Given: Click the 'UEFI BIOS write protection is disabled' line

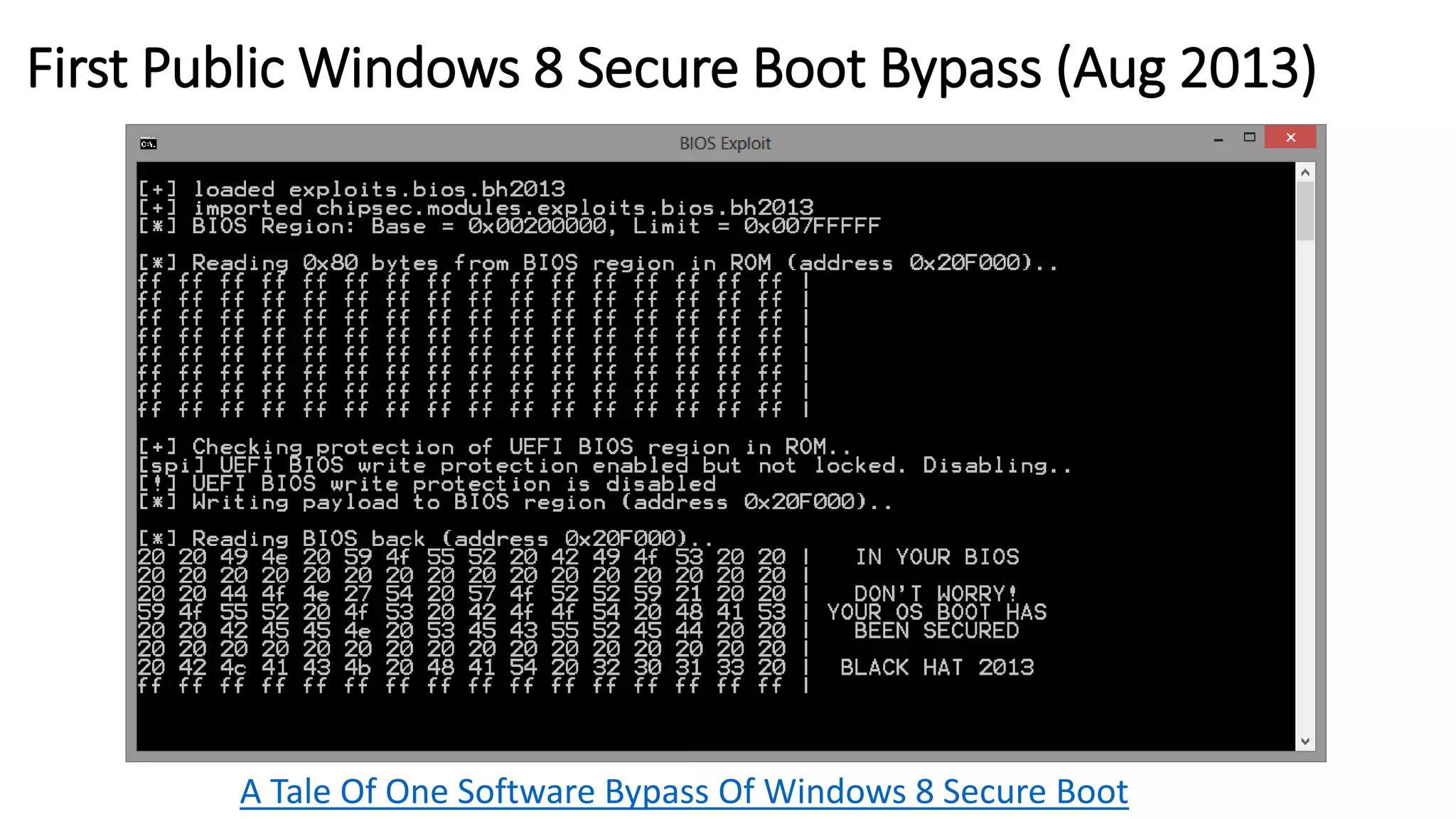Looking at the screenshot, I should point(427,484).
